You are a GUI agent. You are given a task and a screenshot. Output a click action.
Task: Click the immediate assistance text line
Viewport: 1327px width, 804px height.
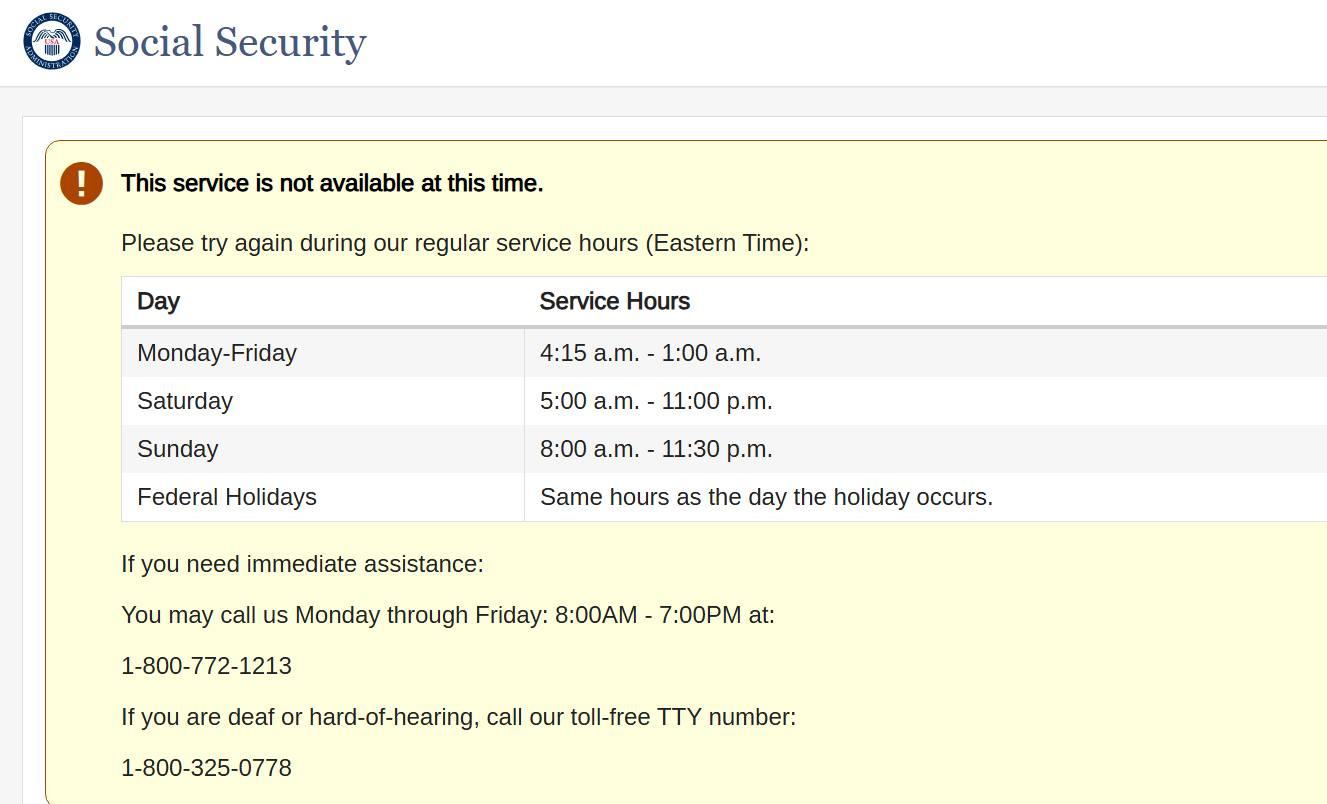(x=302, y=564)
